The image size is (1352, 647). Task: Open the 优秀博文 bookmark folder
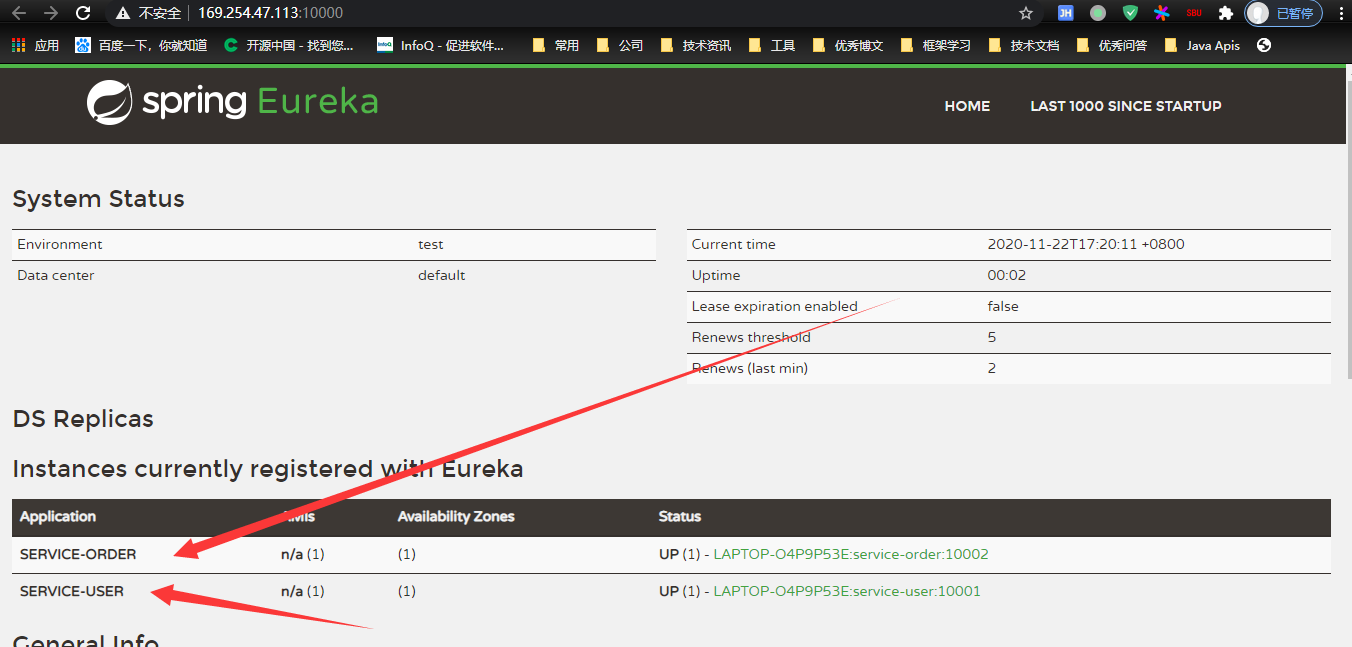click(847, 45)
